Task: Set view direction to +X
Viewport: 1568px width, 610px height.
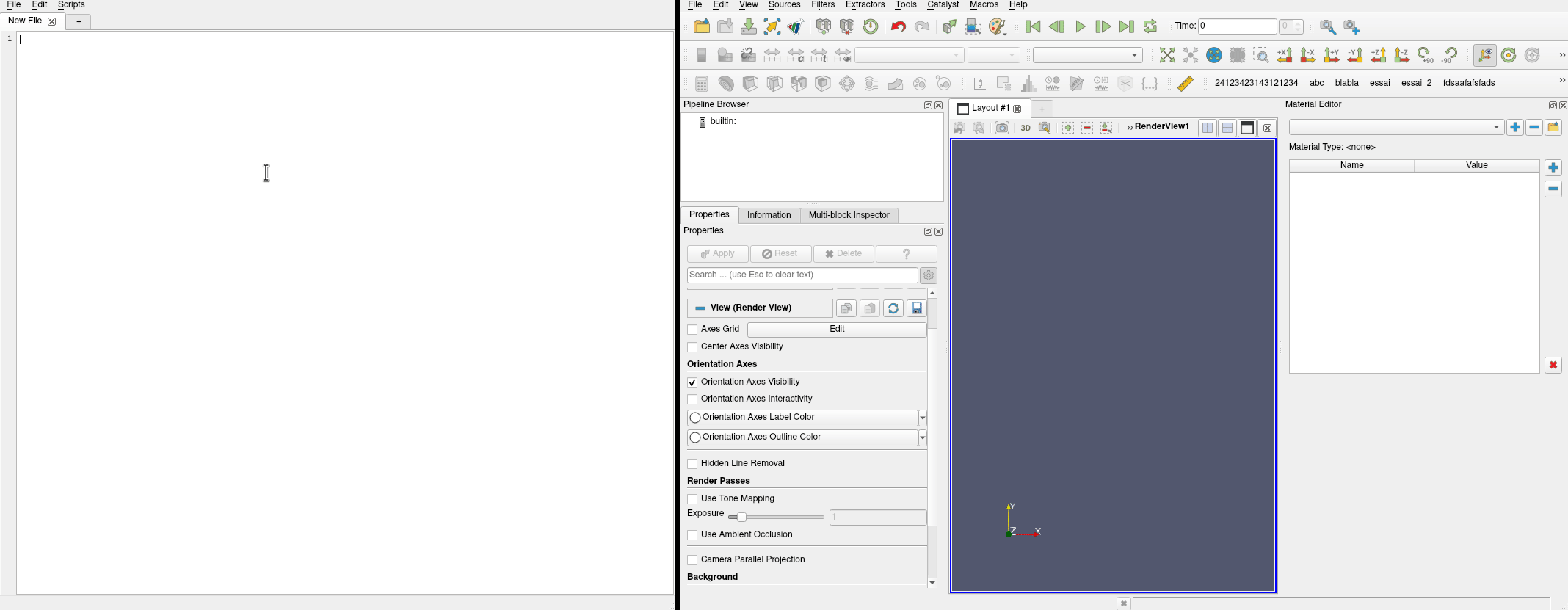Action: pos(1285,56)
